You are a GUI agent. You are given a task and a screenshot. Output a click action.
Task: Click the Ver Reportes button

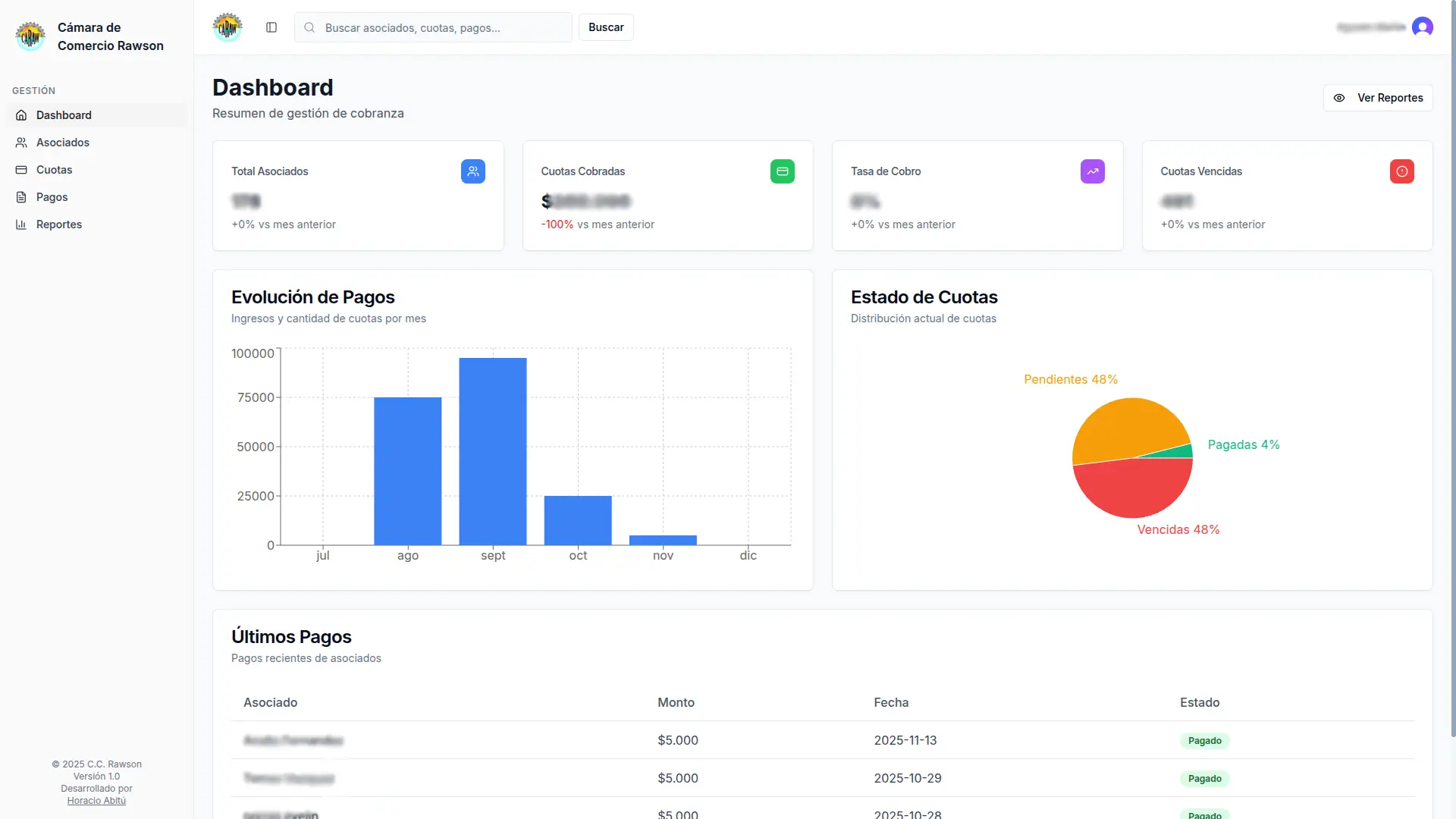pyautogui.click(x=1377, y=98)
